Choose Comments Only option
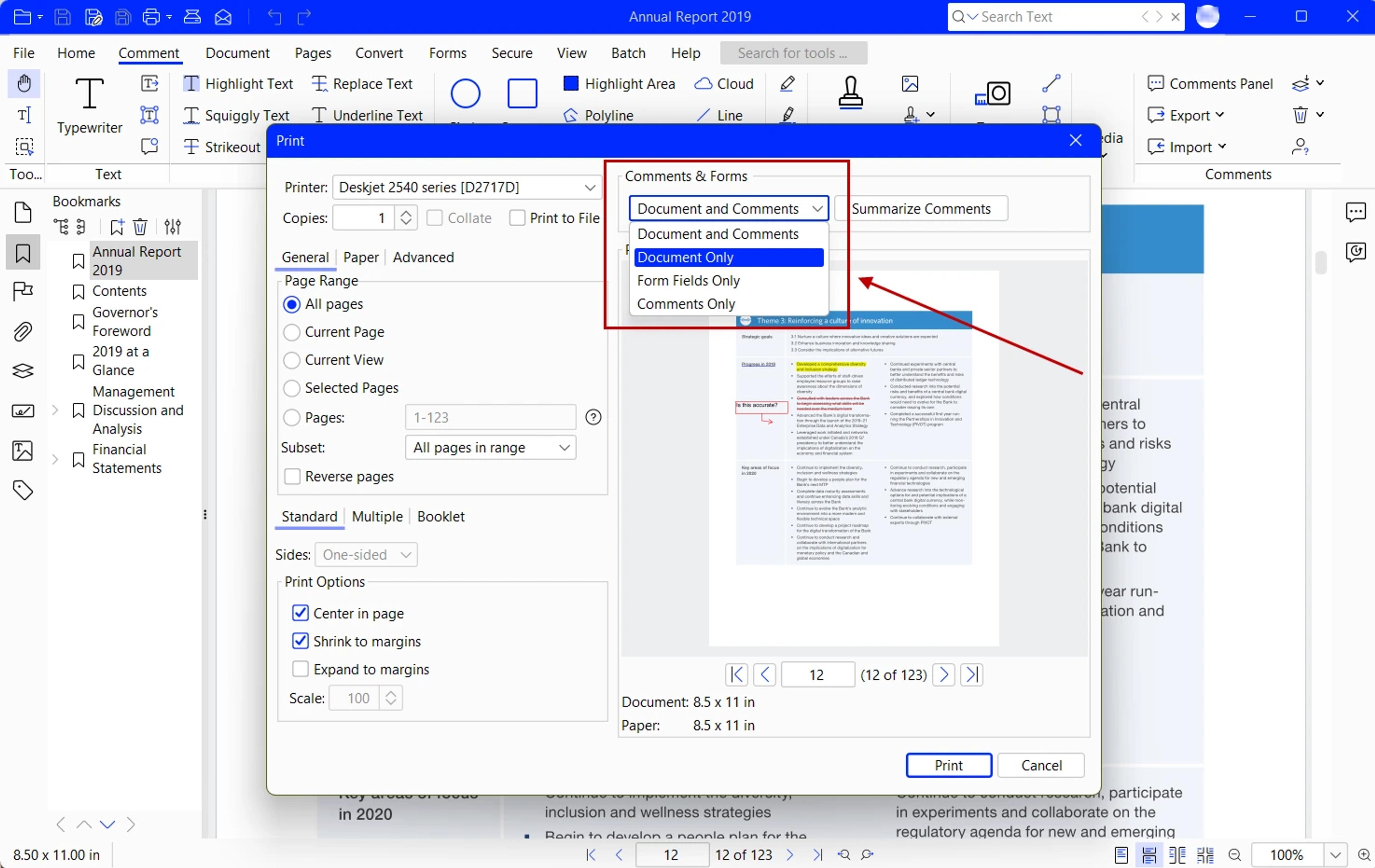Image resolution: width=1375 pixels, height=868 pixels. [729, 304]
